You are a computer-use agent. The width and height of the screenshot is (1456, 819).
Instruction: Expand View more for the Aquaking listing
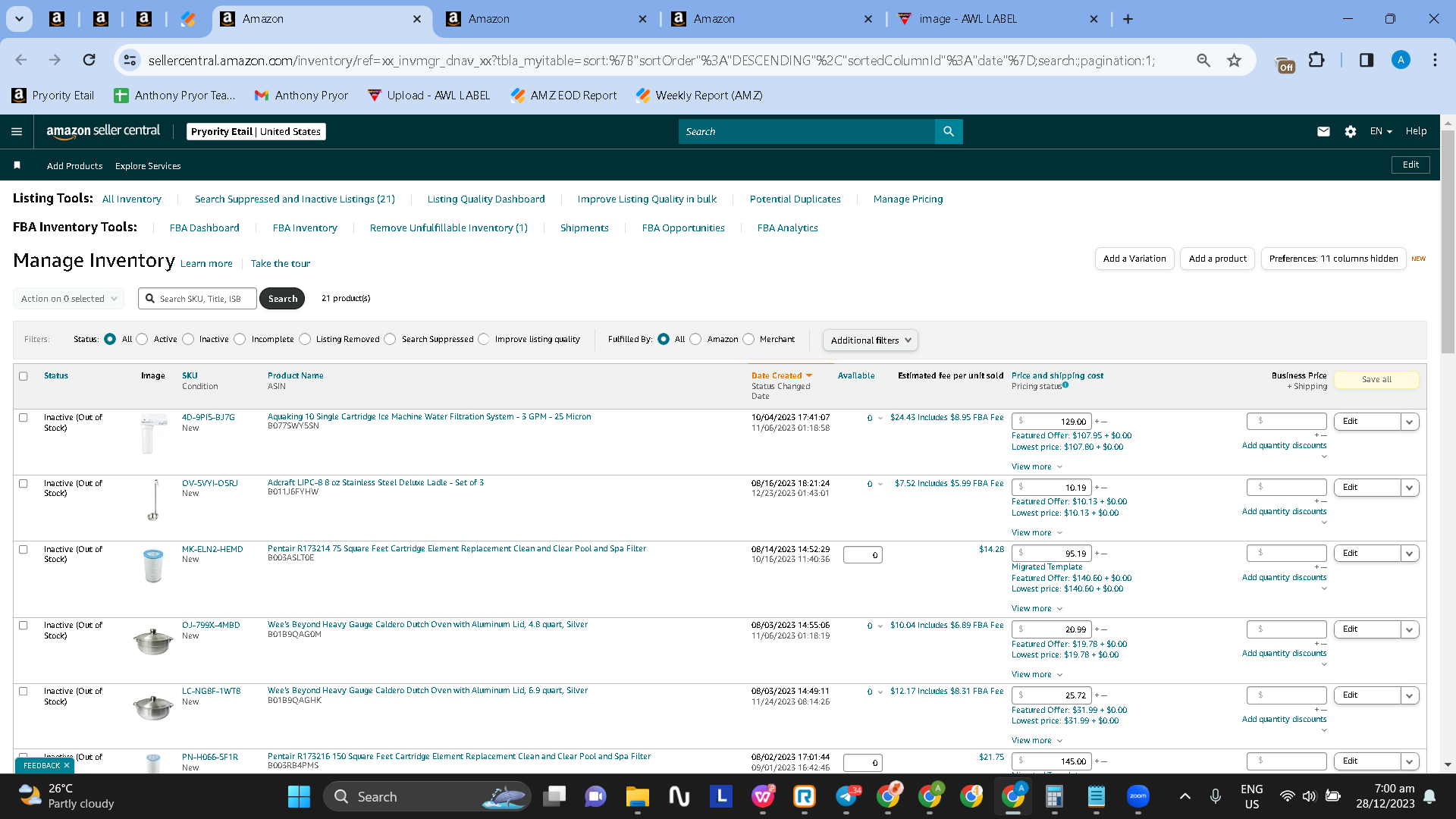pos(1037,467)
